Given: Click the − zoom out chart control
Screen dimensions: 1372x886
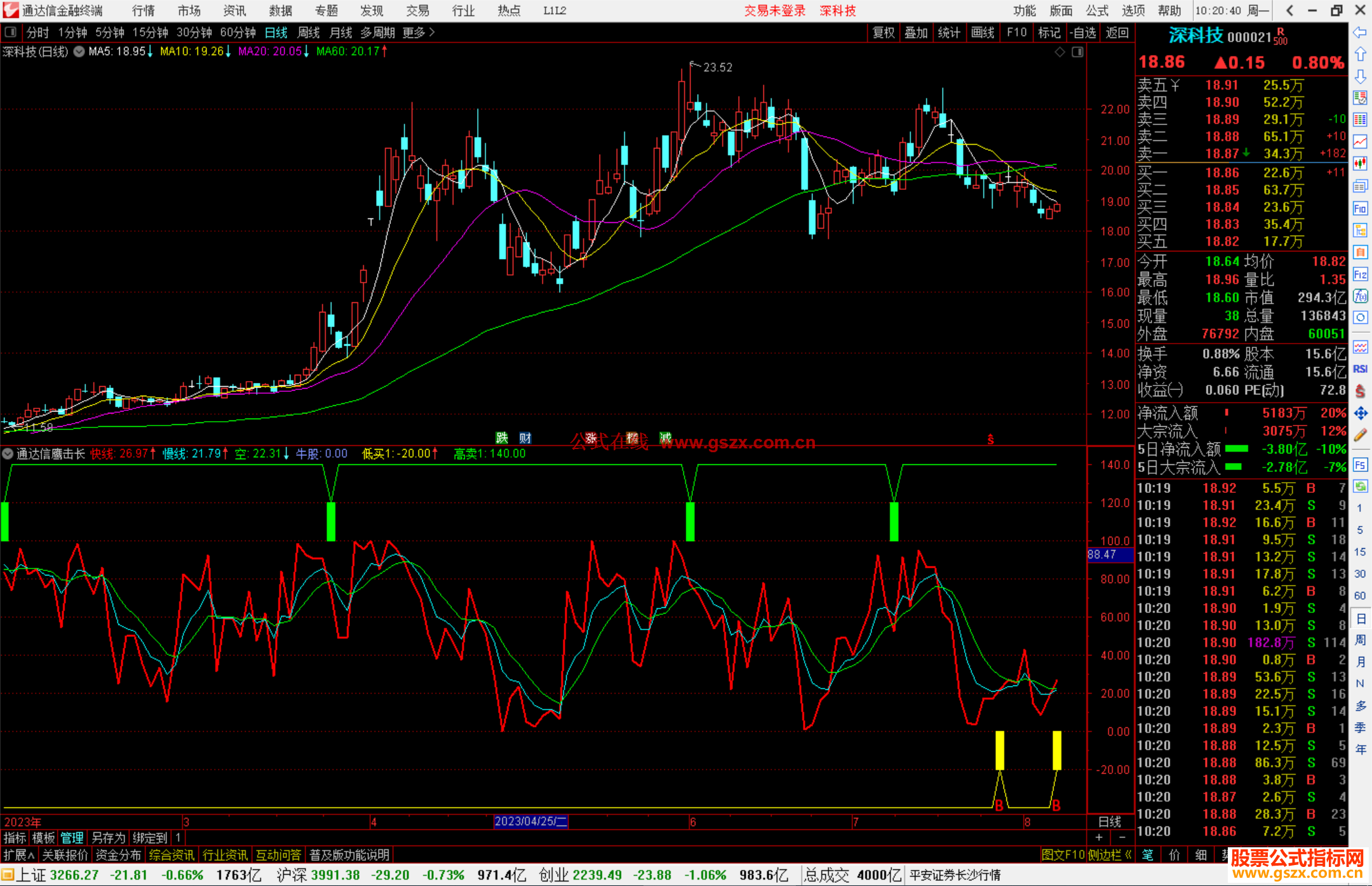Looking at the screenshot, I should tap(1122, 837).
